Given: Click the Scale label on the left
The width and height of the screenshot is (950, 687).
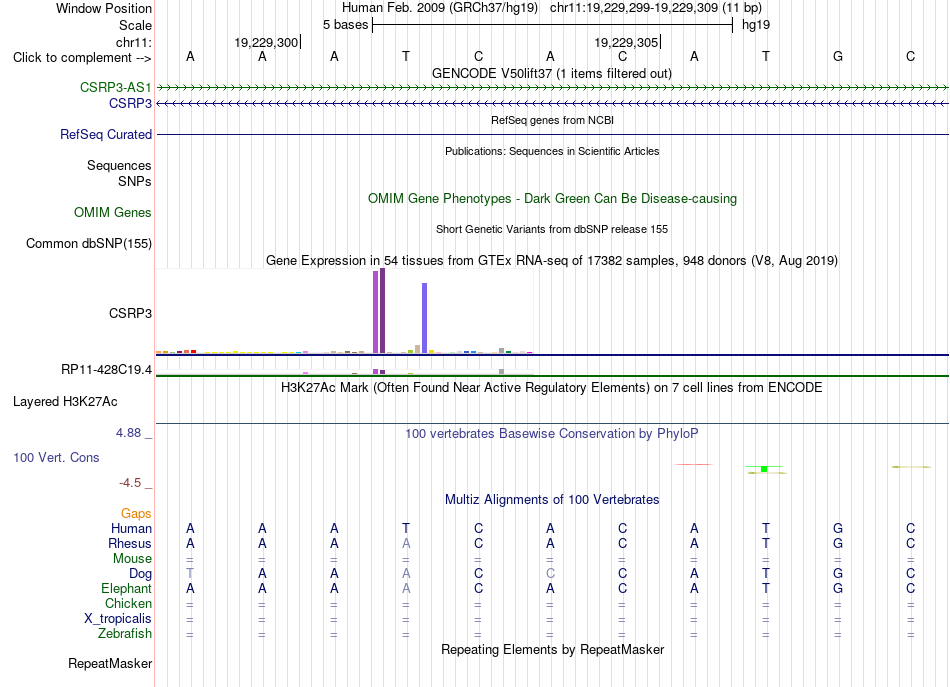Looking at the screenshot, I should [135, 25].
